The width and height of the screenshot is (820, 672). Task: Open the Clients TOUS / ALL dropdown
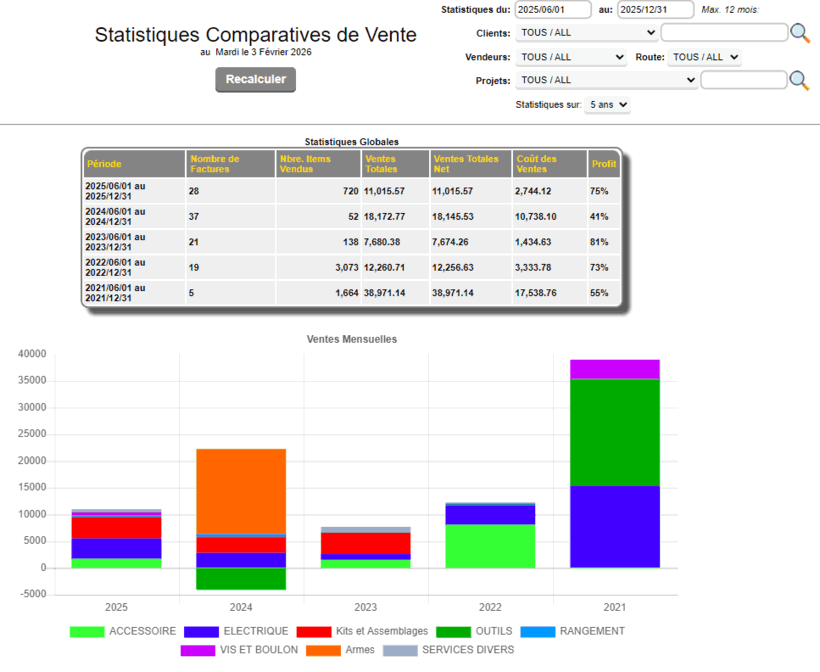point(587,33)
